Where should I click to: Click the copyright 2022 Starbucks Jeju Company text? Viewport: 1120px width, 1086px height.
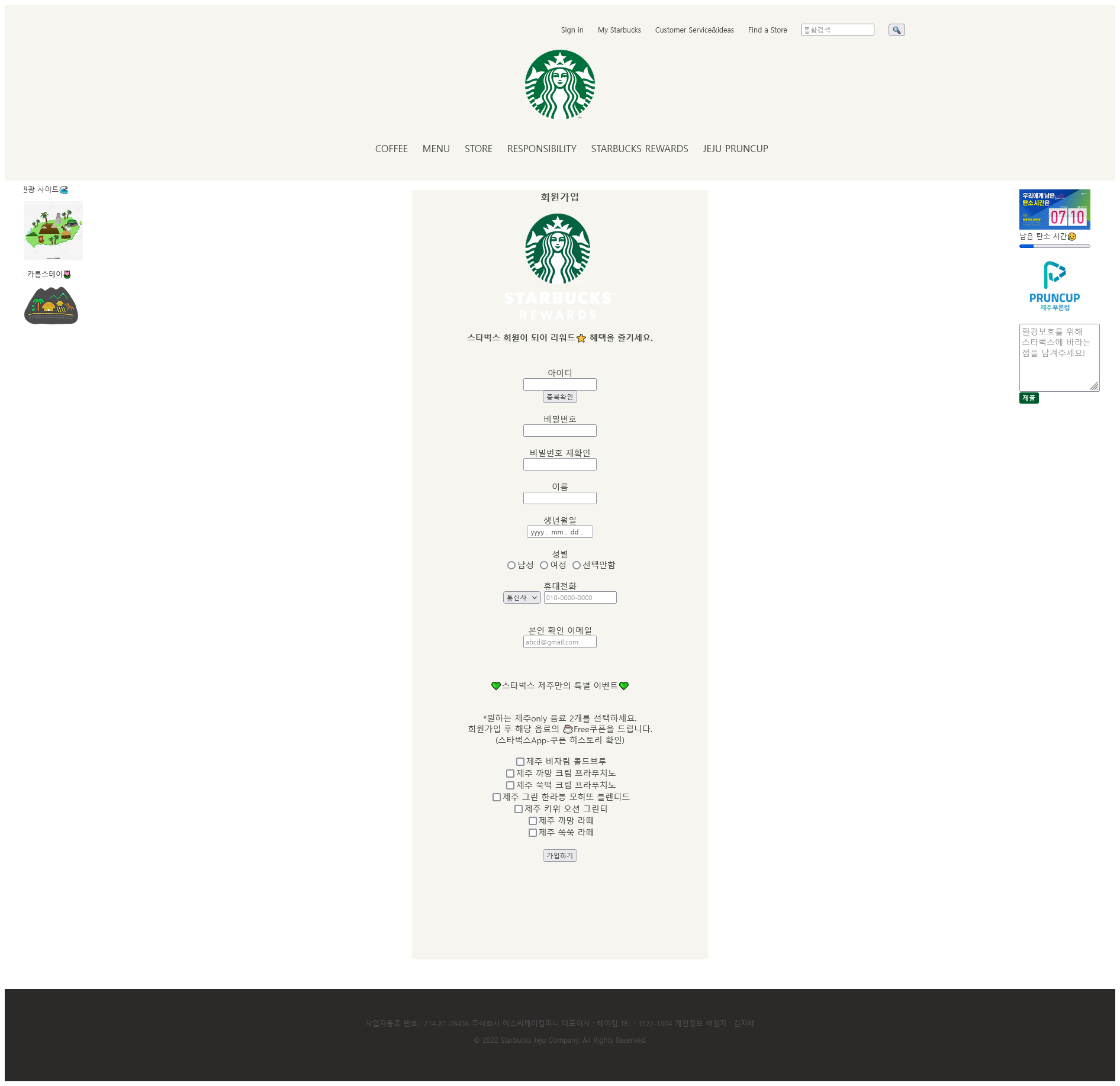coord(560,1040)
